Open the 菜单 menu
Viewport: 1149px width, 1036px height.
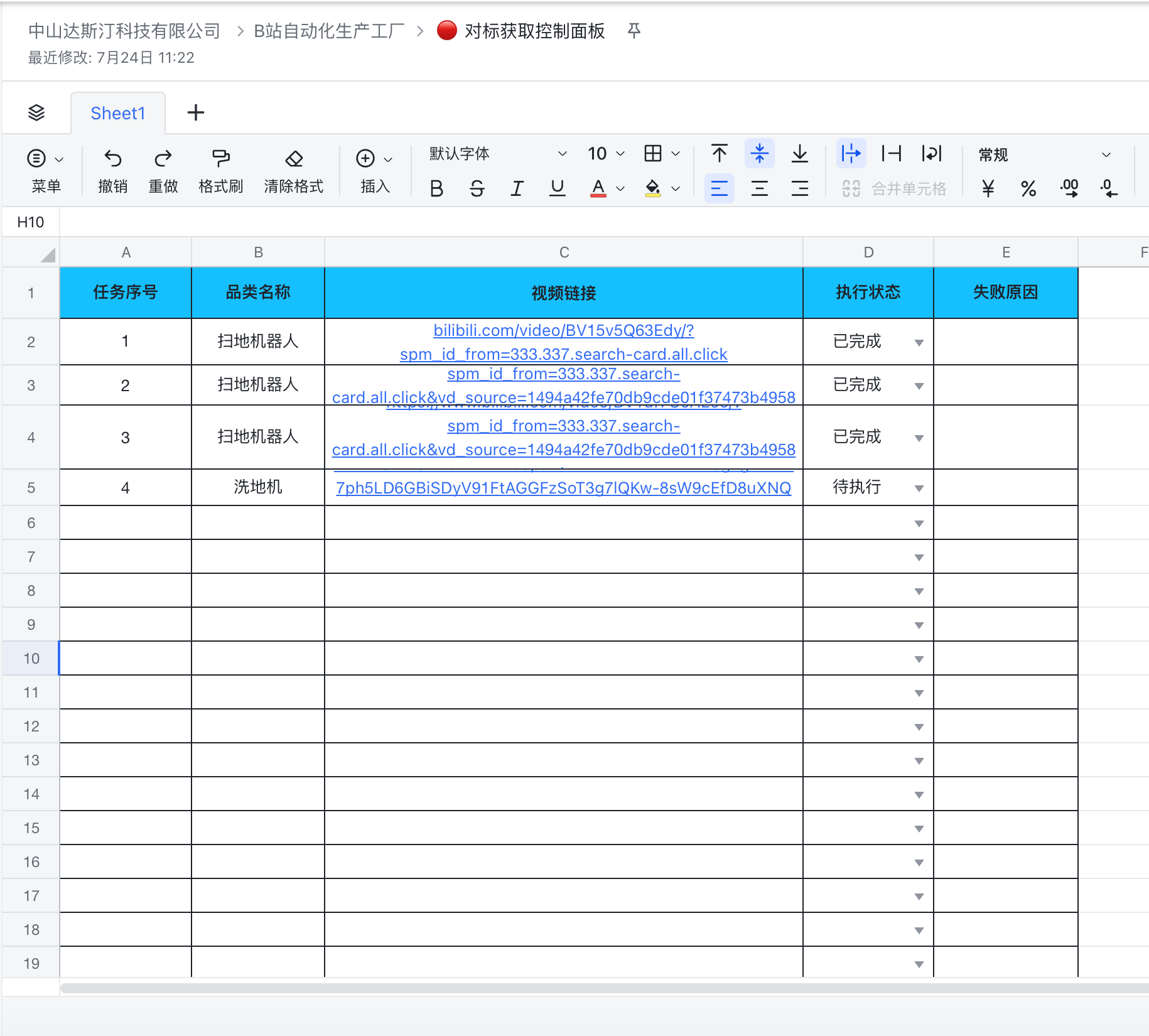[46, 171]
